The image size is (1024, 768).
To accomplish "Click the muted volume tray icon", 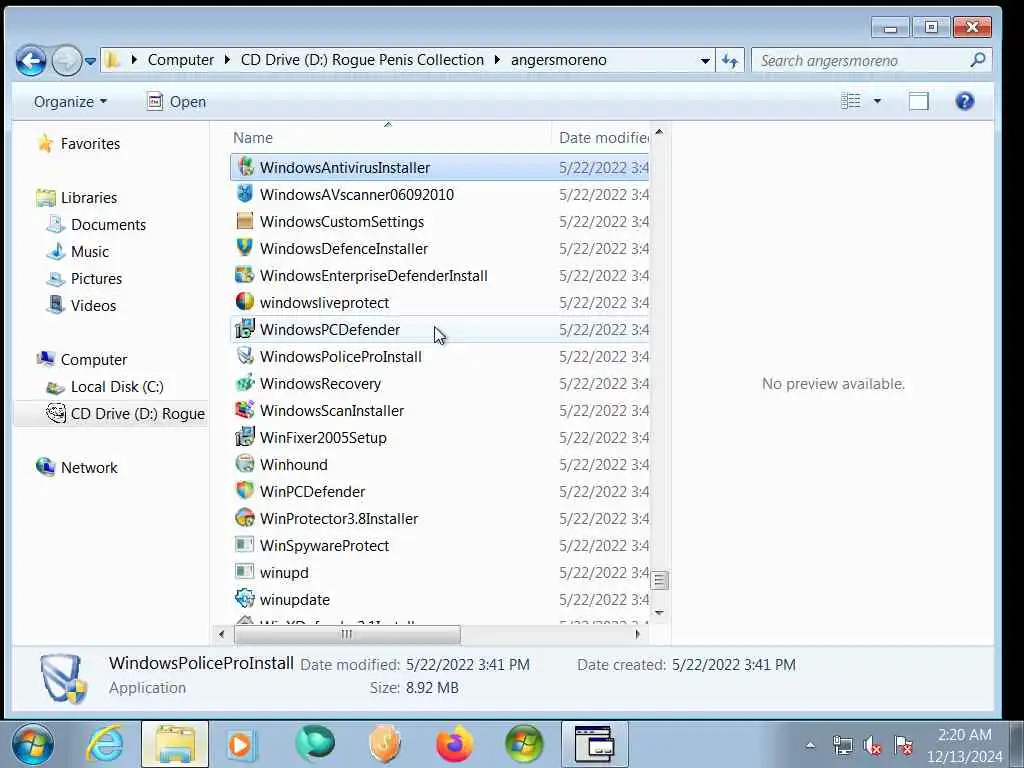I will pyautogui.click(x=872, y=745).
